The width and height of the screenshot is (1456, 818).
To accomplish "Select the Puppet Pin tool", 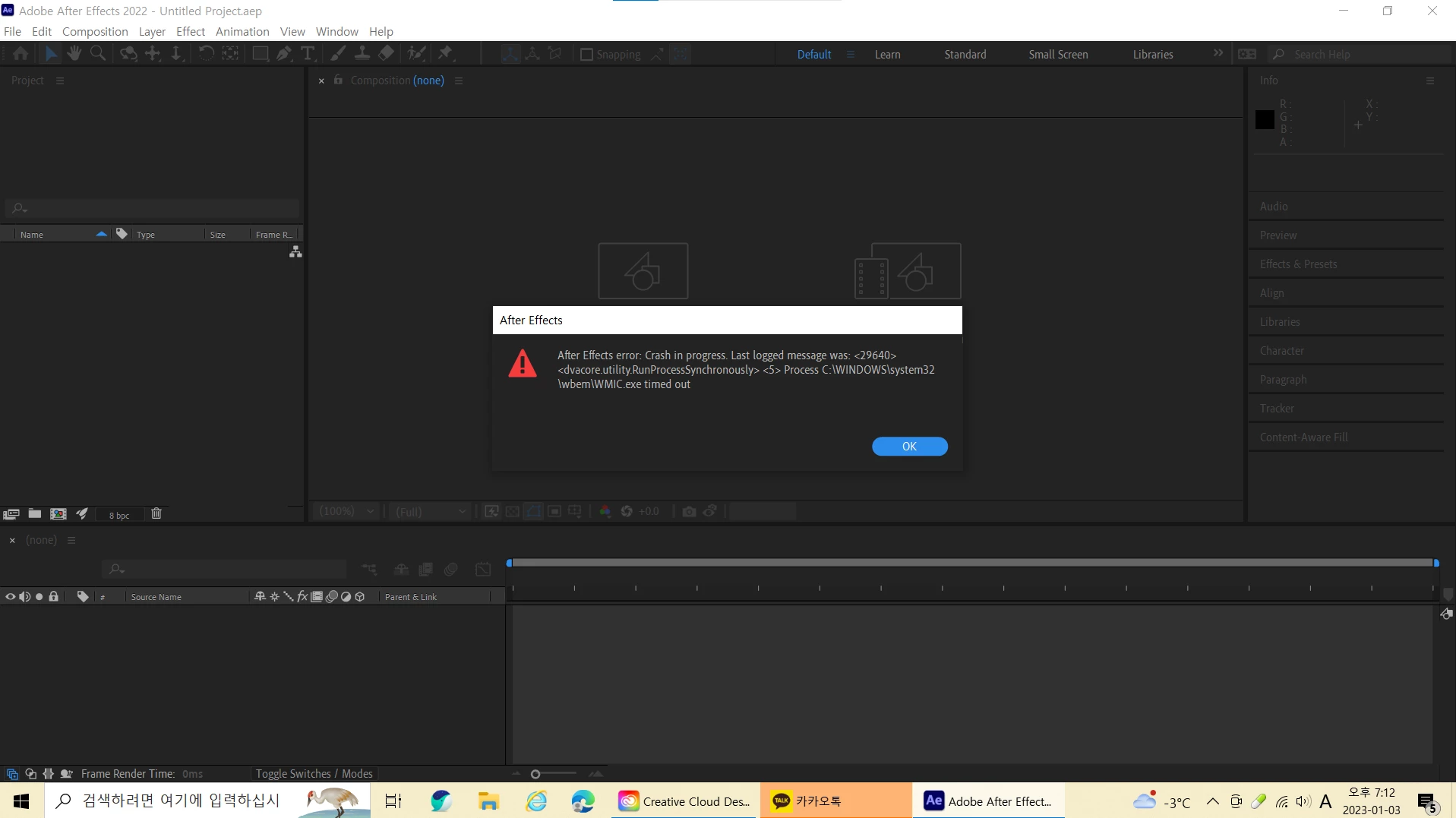I will pyautogui.click(x=446, y=54).
